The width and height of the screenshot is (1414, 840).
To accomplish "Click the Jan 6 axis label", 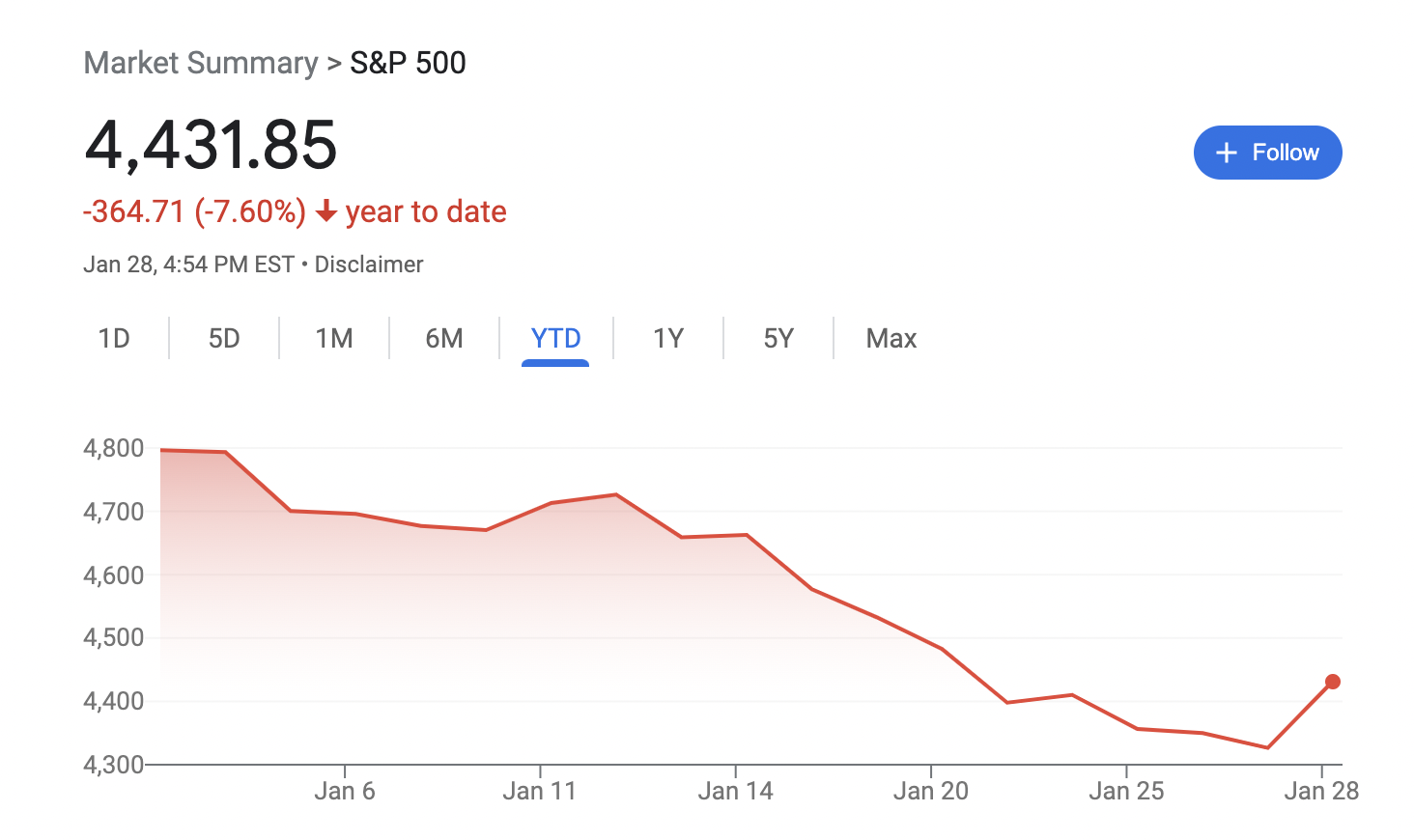I will [345, 792].
